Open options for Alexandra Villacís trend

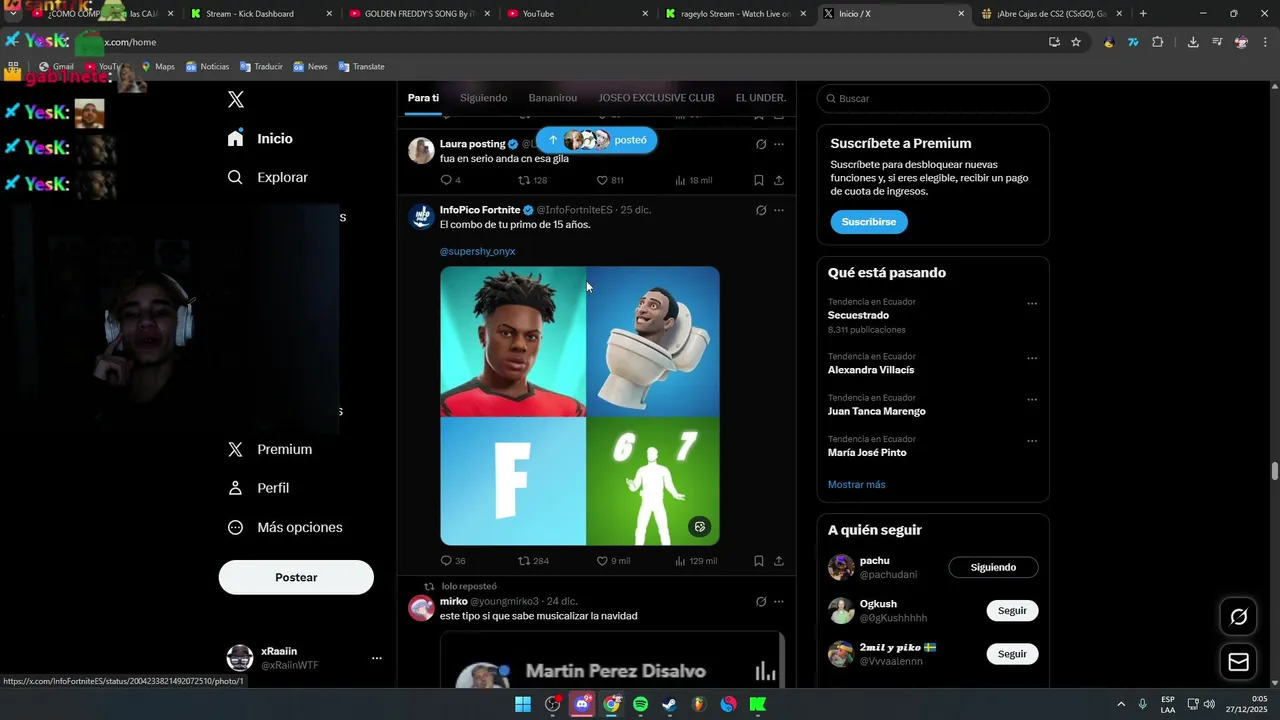(x=1032, y=358)
